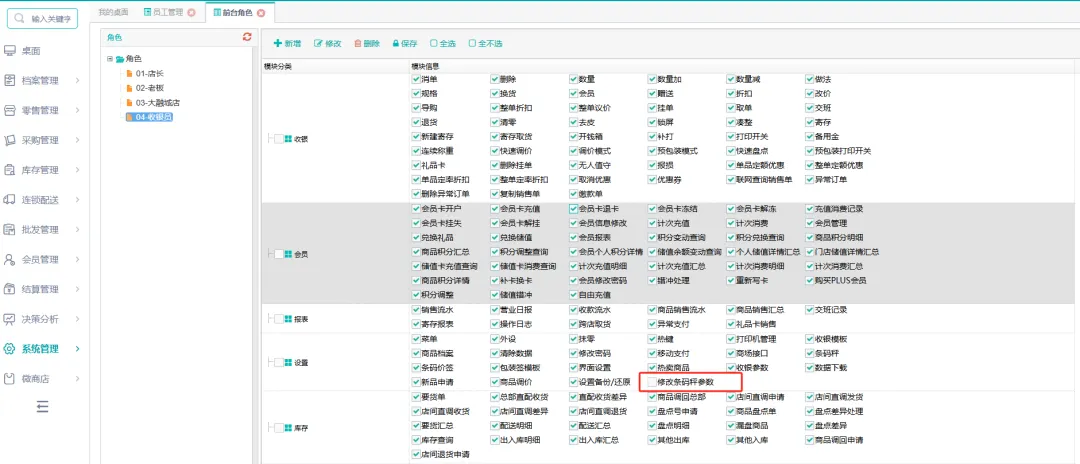Select role 02-老板 in the tree
1080x464 pixels.
pyautogui.click(x=149, y=88)
